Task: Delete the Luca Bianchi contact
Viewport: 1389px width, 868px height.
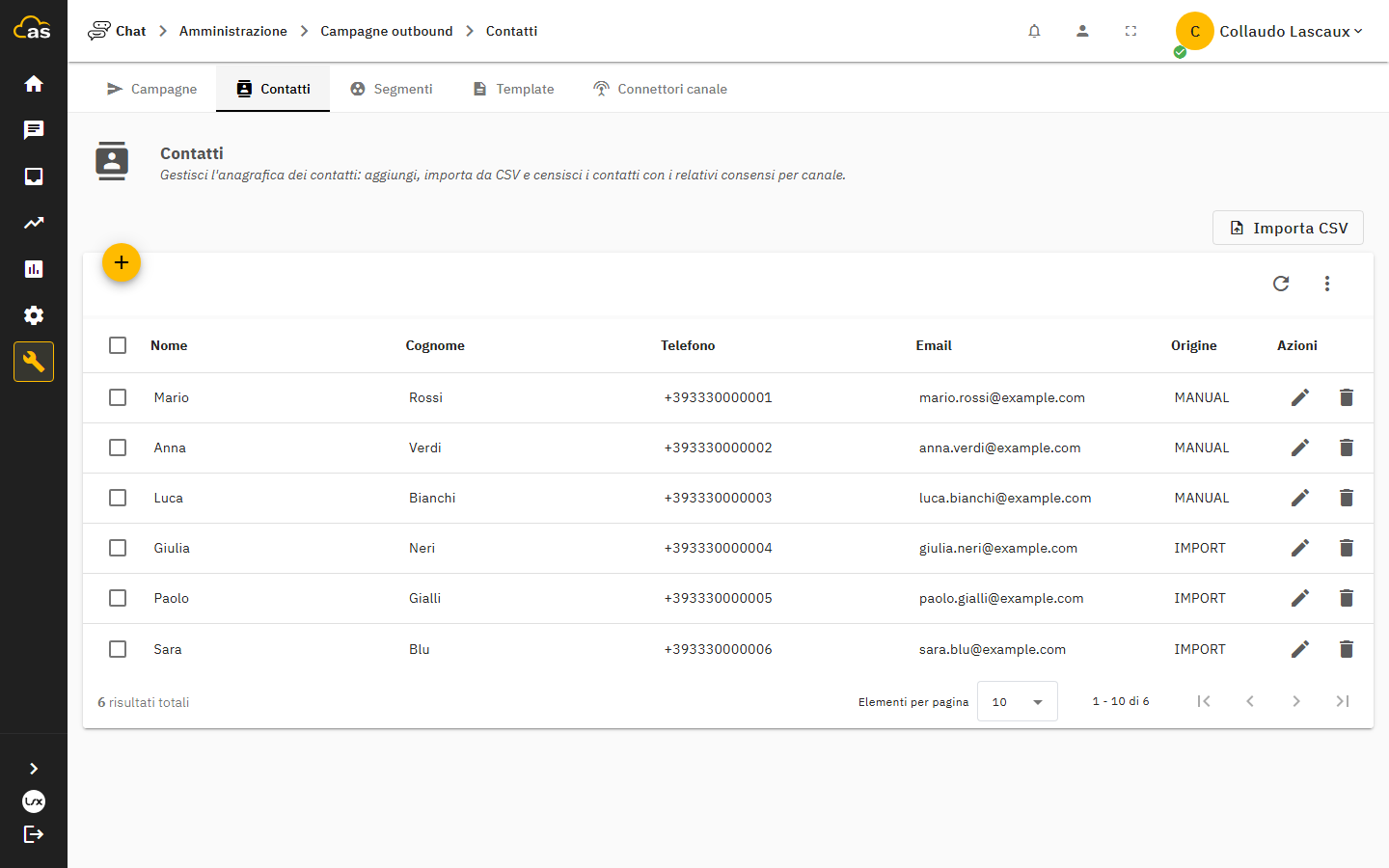Action: click(1347, 498)
